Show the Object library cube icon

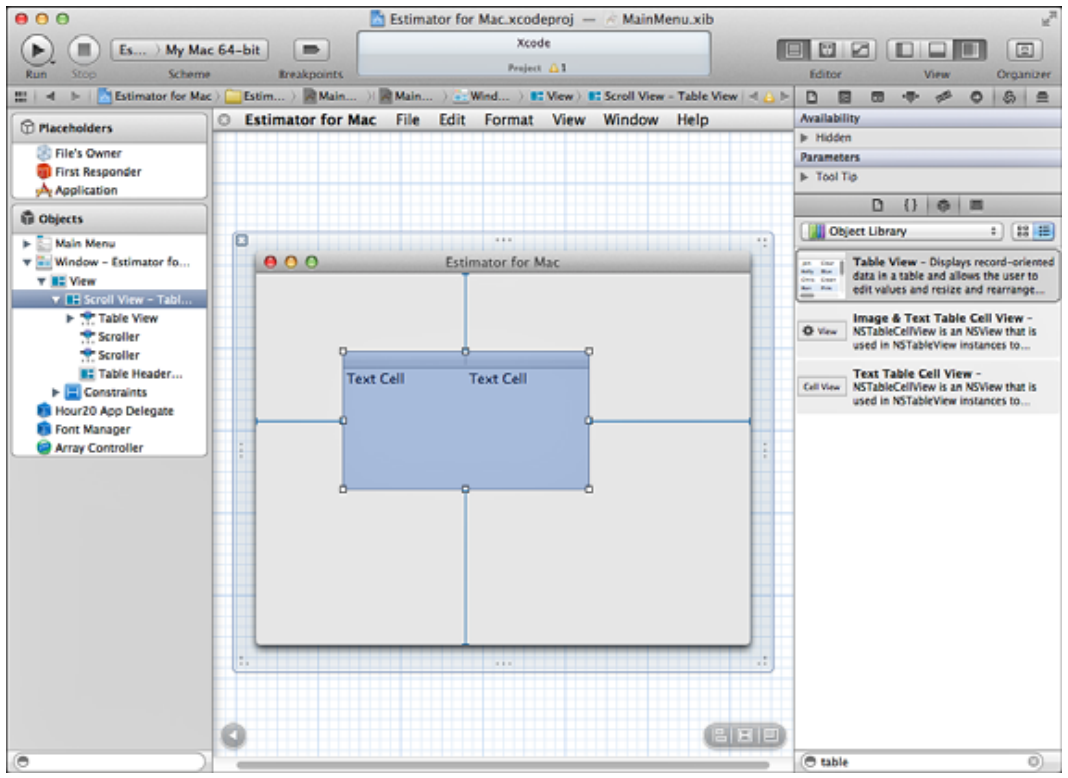click(x=943, y=205)
